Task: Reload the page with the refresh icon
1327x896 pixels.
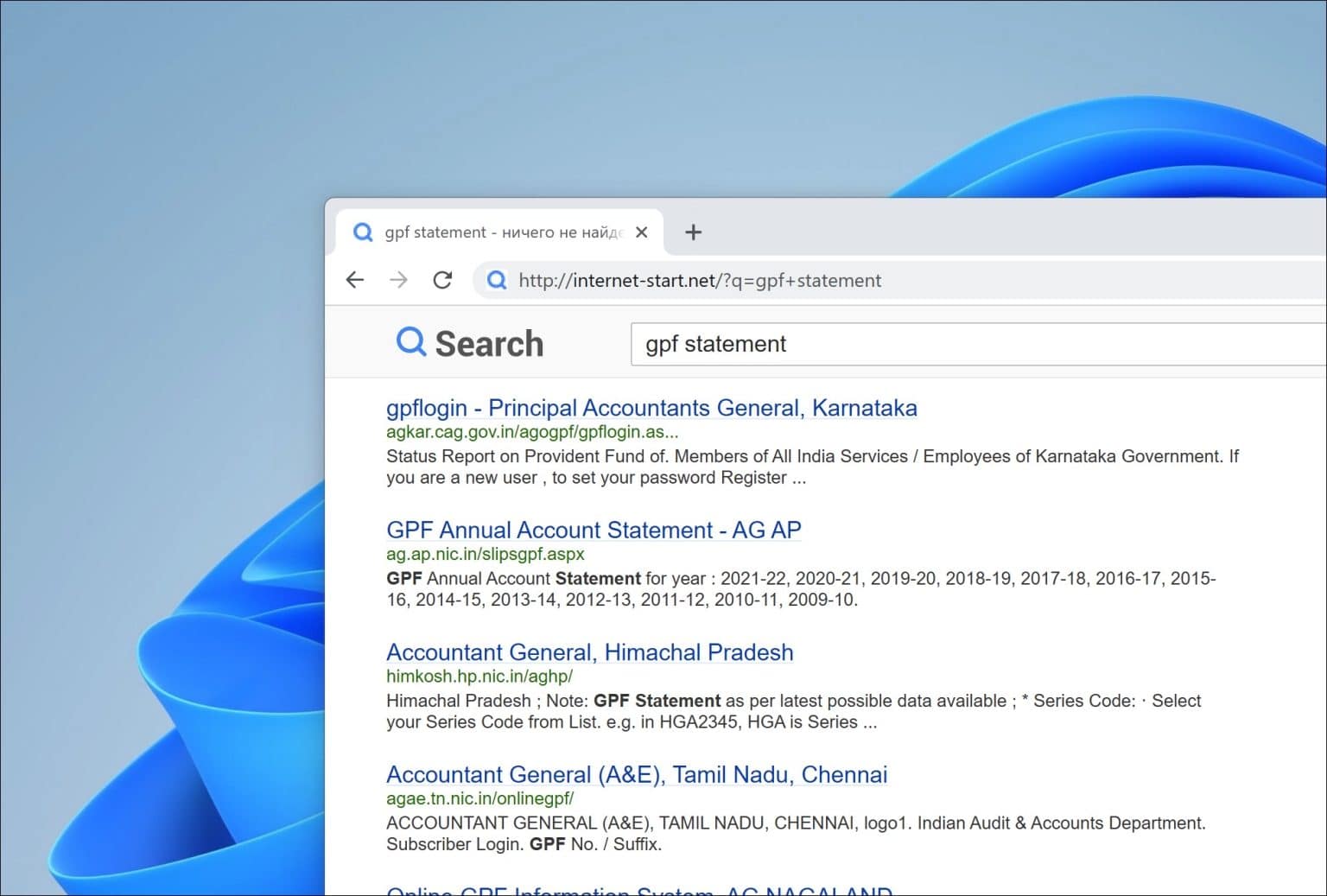Action: 442,280
